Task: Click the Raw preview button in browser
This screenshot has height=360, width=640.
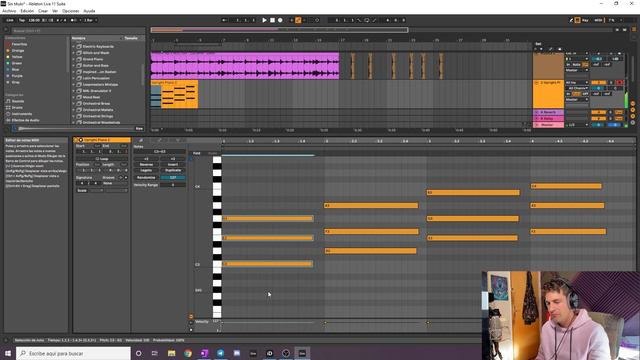Action: [x=139, y=129]
